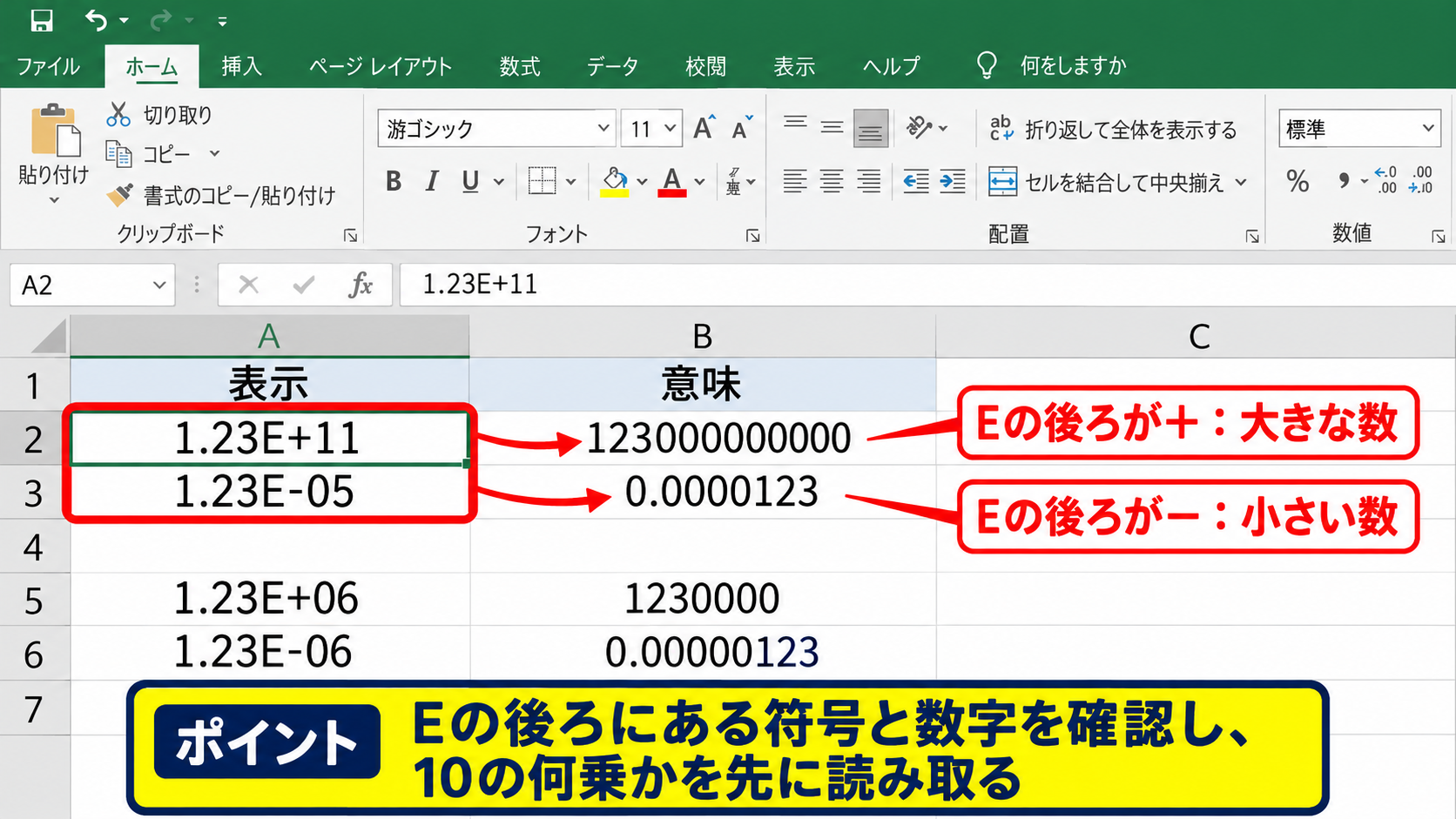Select cell B5 containing 1230000
Viewport: 1456px width, 819px height.
[x=703, y=599]
